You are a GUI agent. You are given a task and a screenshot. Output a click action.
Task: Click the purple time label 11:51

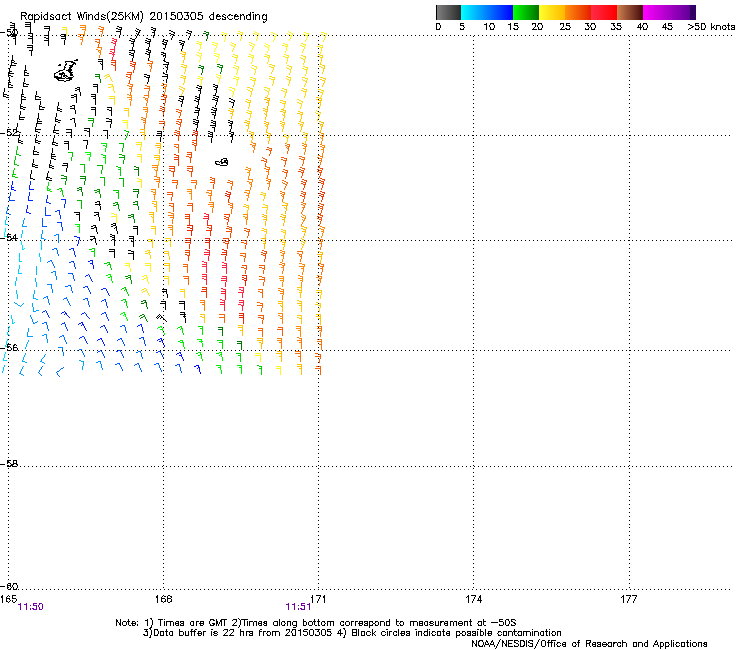(298, 607)
